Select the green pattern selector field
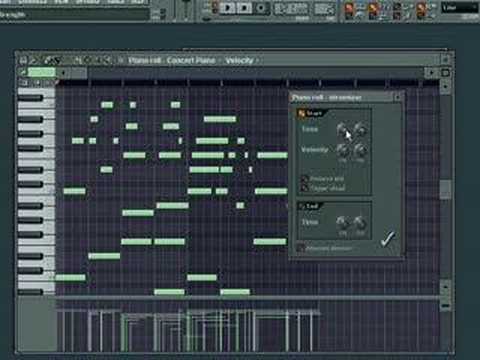480x360 pixels. (x=42, y=72)
